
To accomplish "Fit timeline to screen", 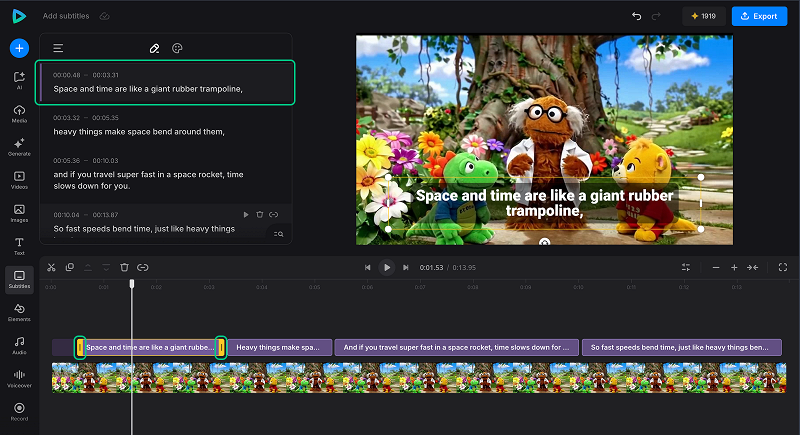I will point(753,267).
